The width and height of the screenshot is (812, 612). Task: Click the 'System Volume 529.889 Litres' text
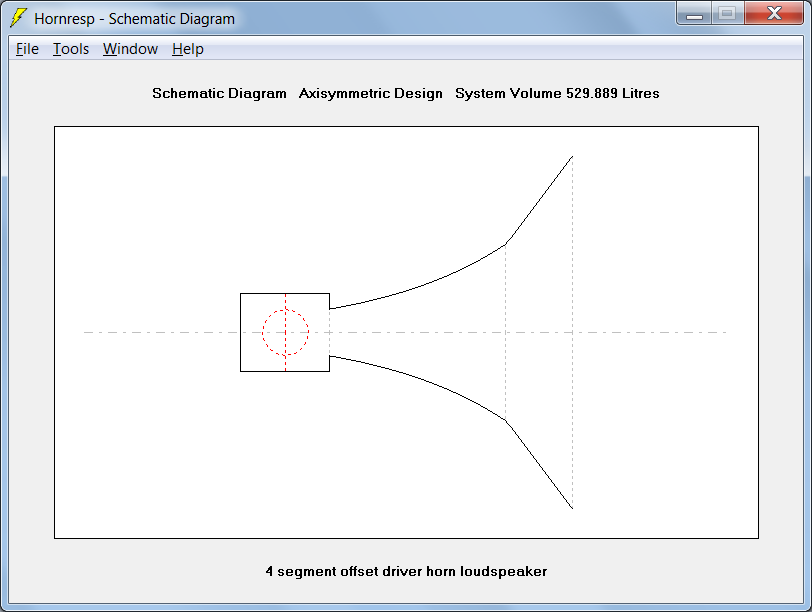pos(557,93)
